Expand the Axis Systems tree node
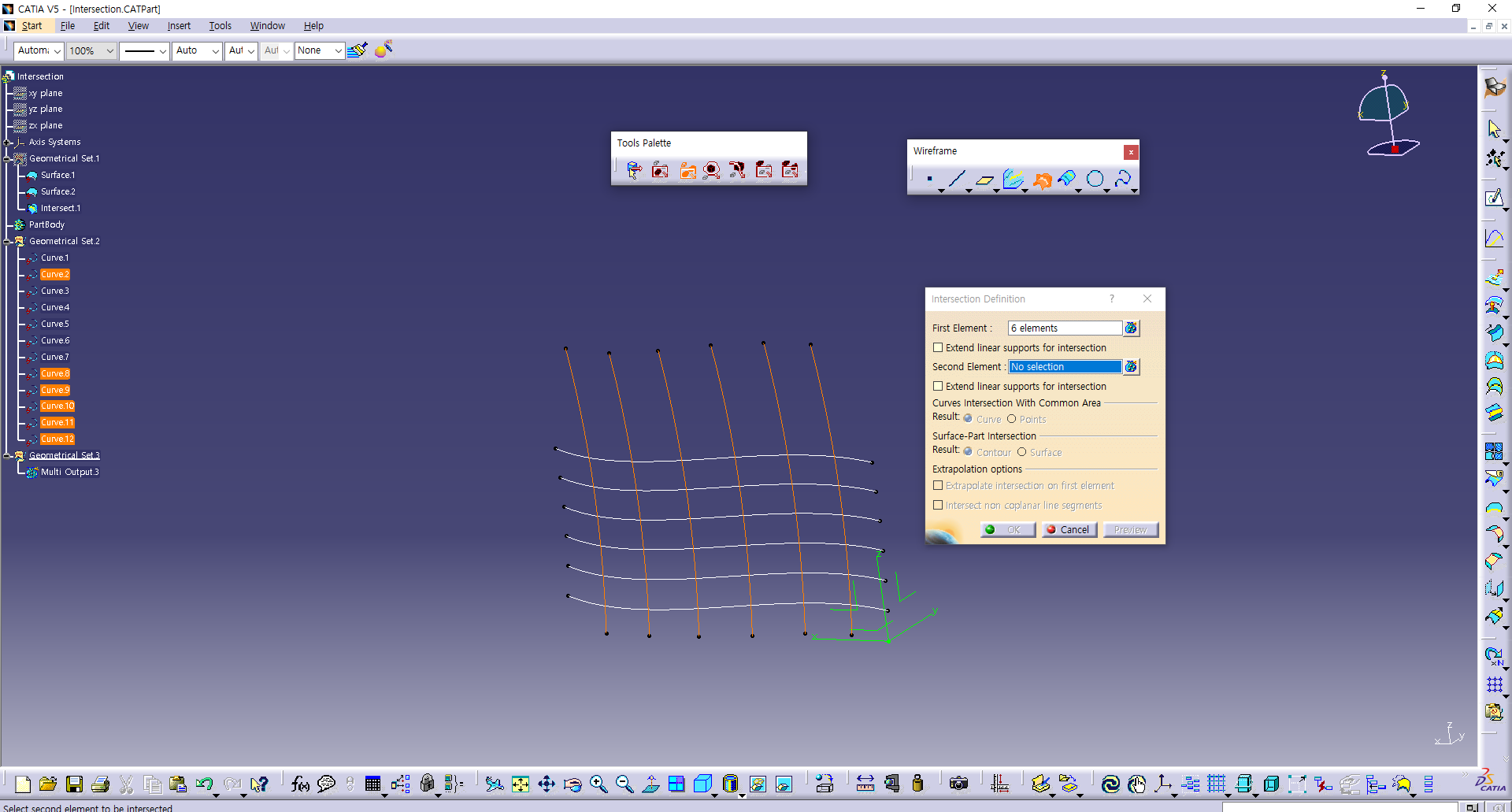Image resolution: width=1512 pixels, height=812 pixels. click(x=7, y=142)
